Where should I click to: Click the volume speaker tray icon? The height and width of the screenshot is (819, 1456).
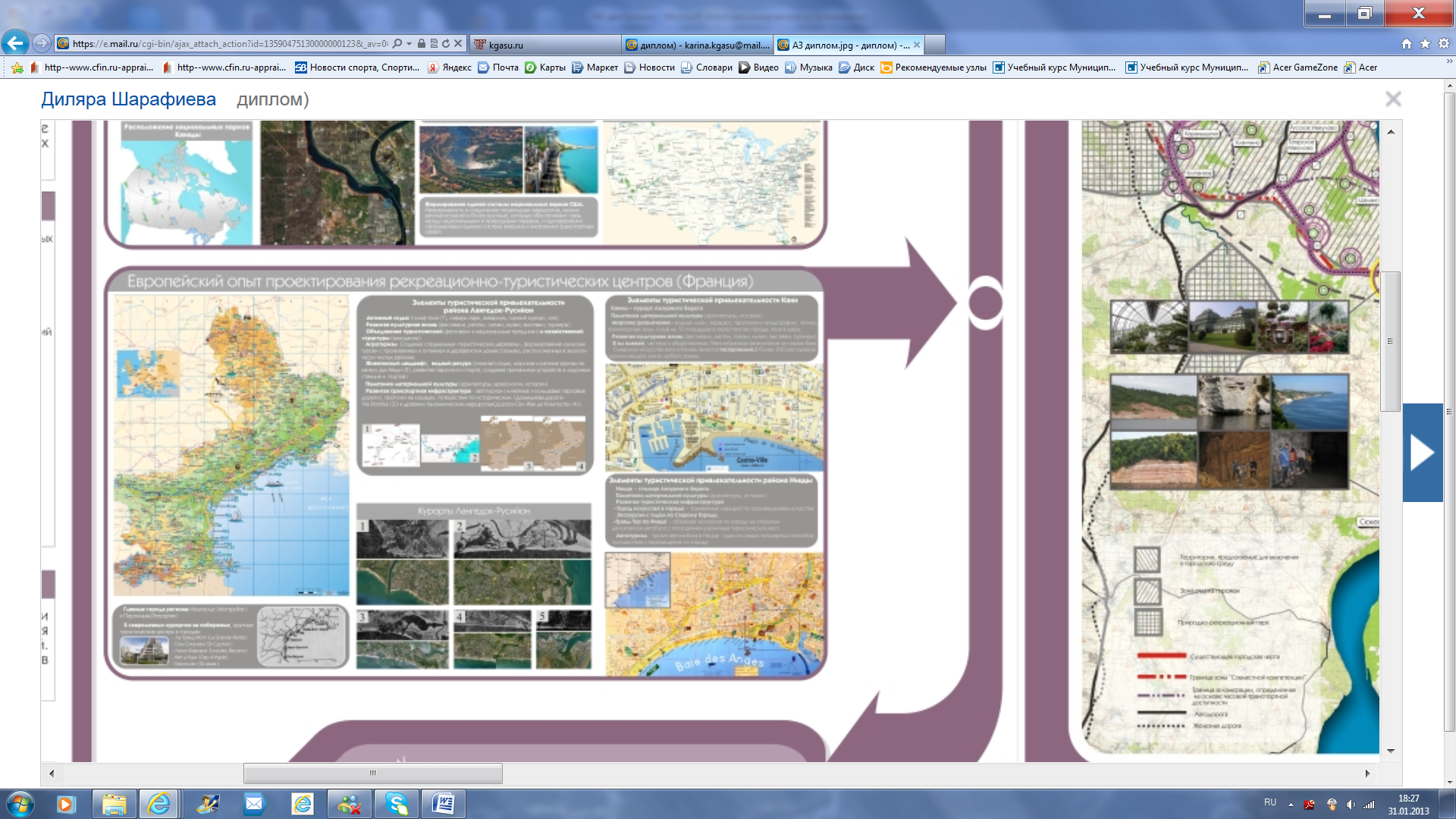coord(1351,805)
